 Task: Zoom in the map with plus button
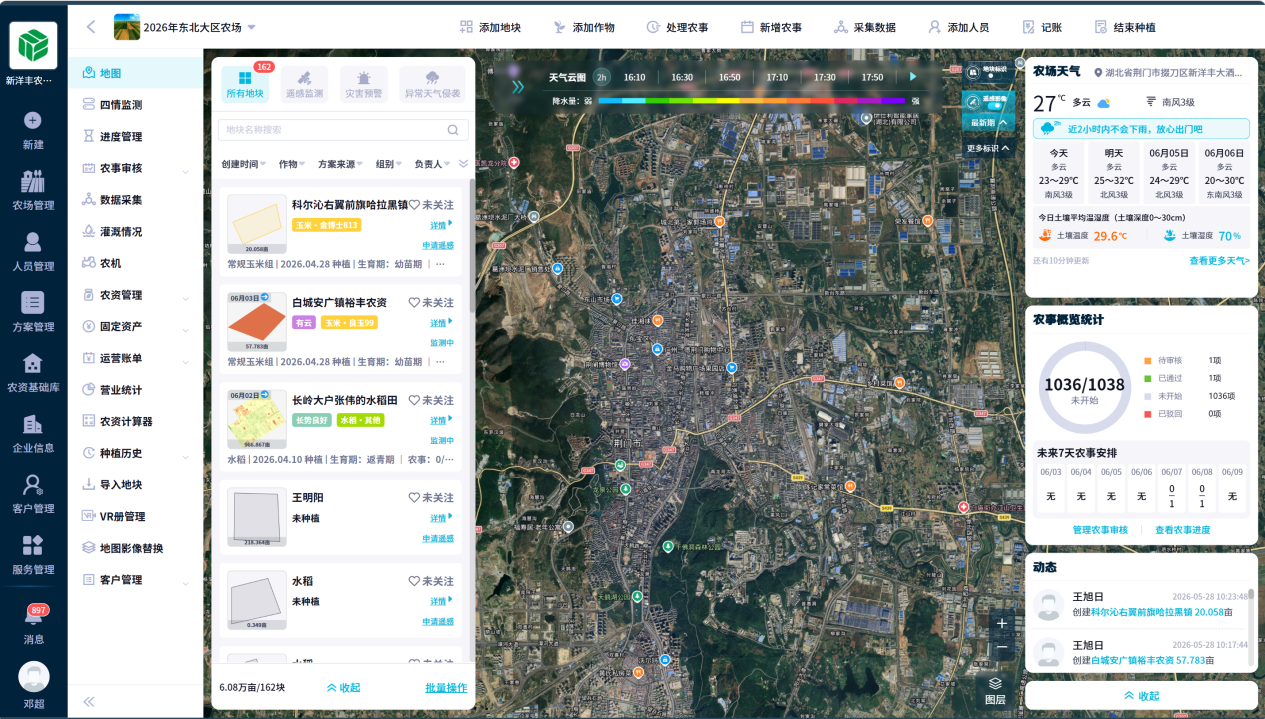tap(1002, 623)
